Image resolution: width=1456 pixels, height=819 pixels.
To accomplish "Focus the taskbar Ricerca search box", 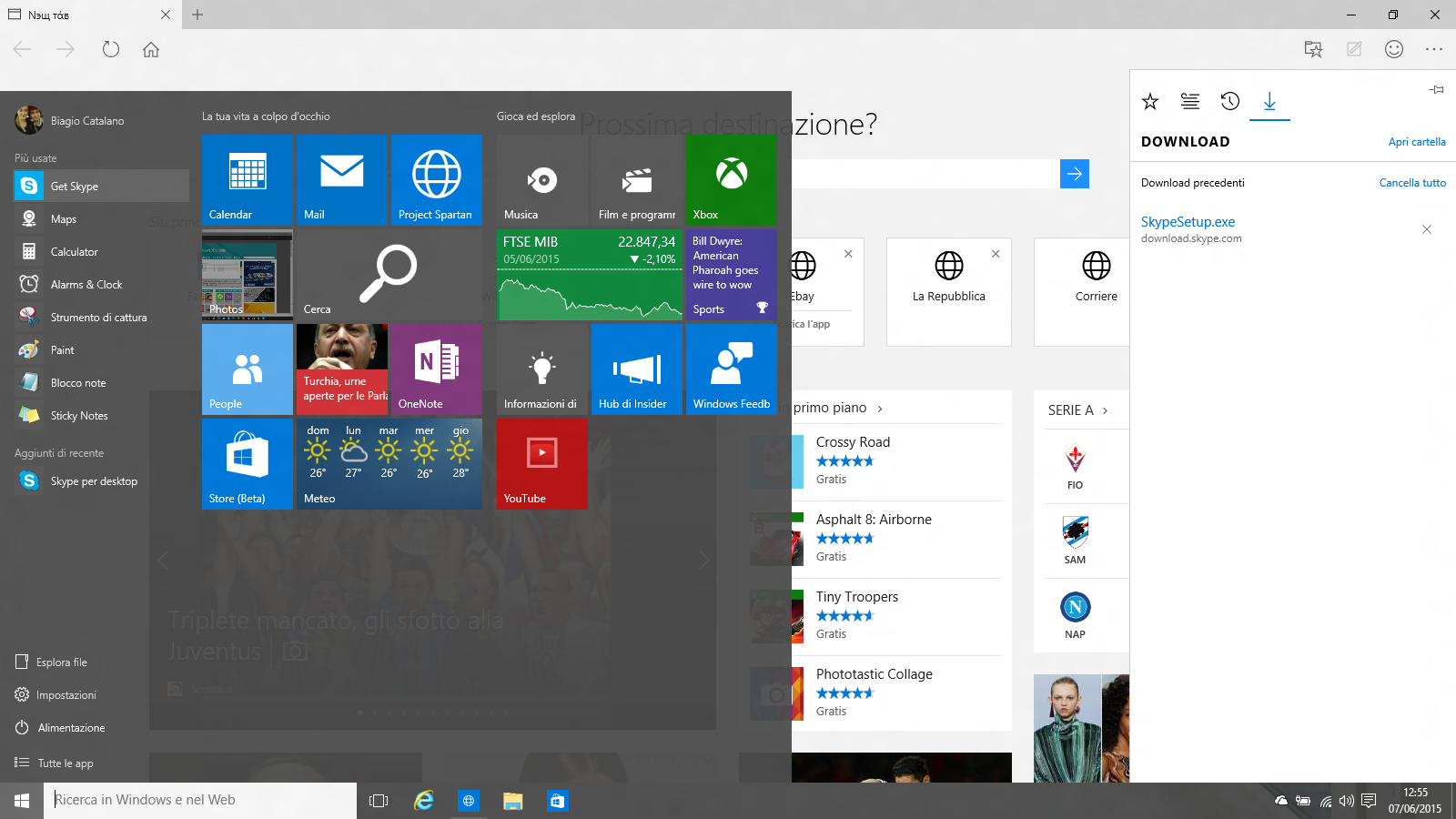I will 200,801.
